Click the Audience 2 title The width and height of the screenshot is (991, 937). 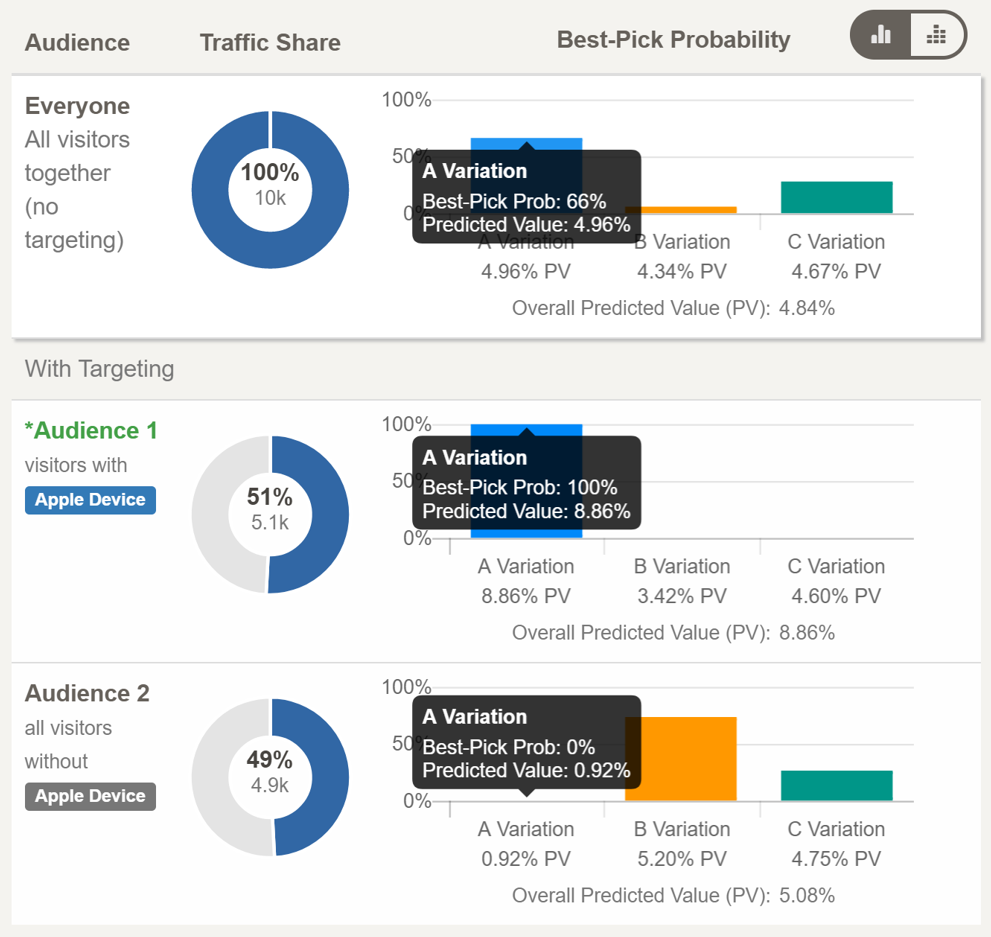[87, 694]
